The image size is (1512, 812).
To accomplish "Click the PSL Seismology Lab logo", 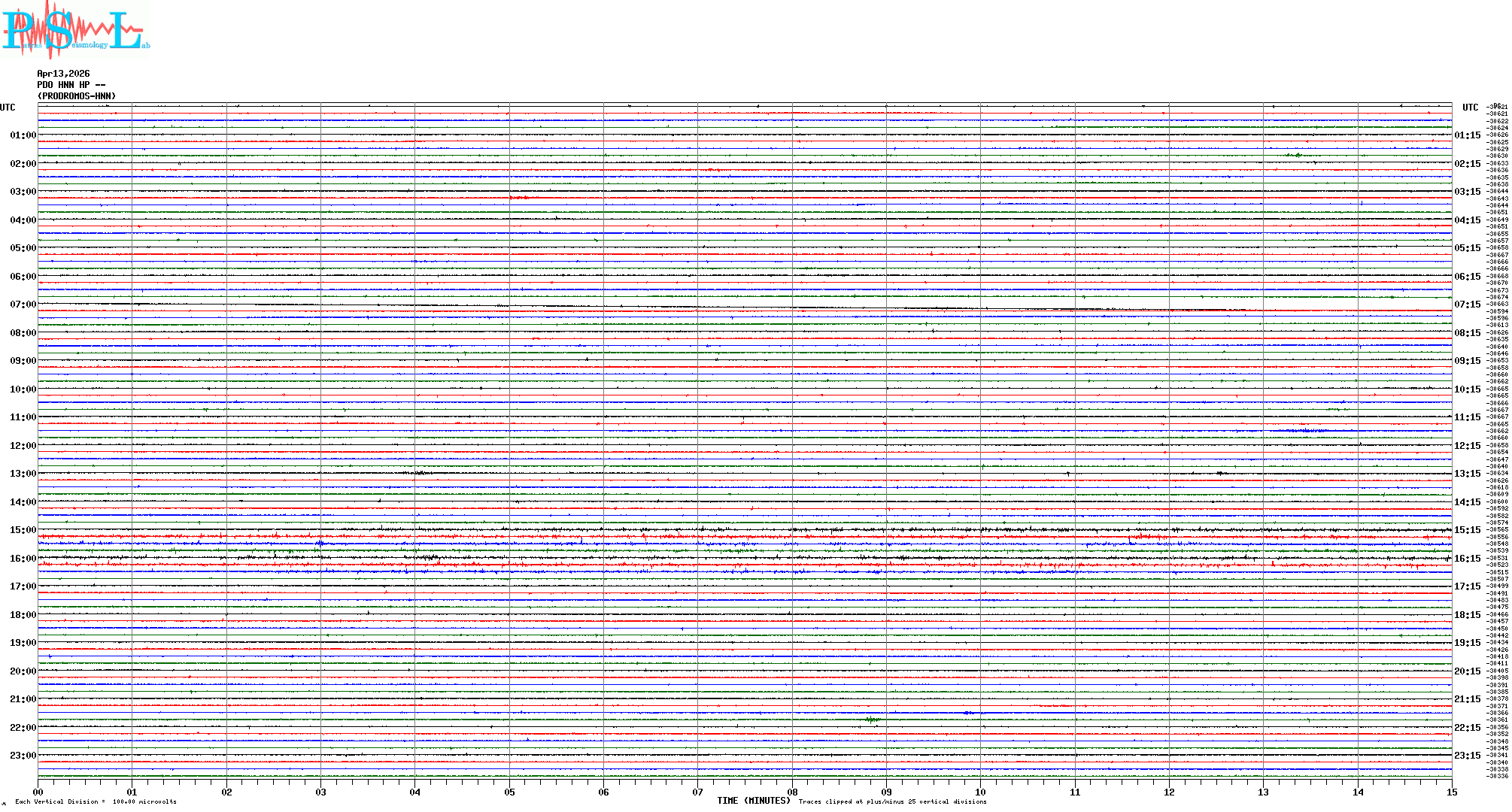I will [x=75, y=30].
